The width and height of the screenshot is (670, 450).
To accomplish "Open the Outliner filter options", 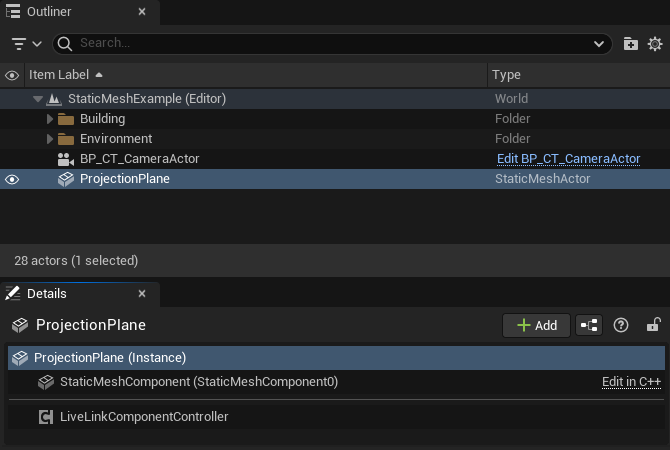I will (26, 44).
